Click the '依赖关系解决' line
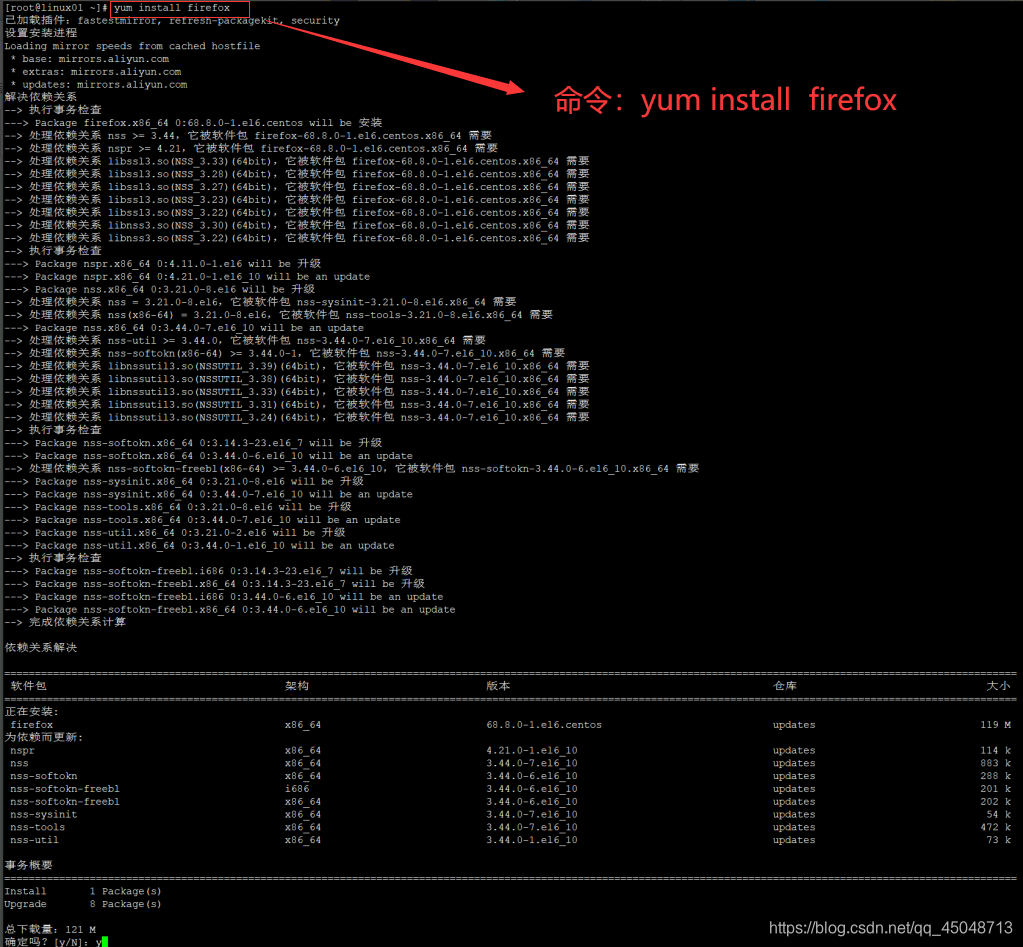The image size is (1023, 947). click(40, 648)
